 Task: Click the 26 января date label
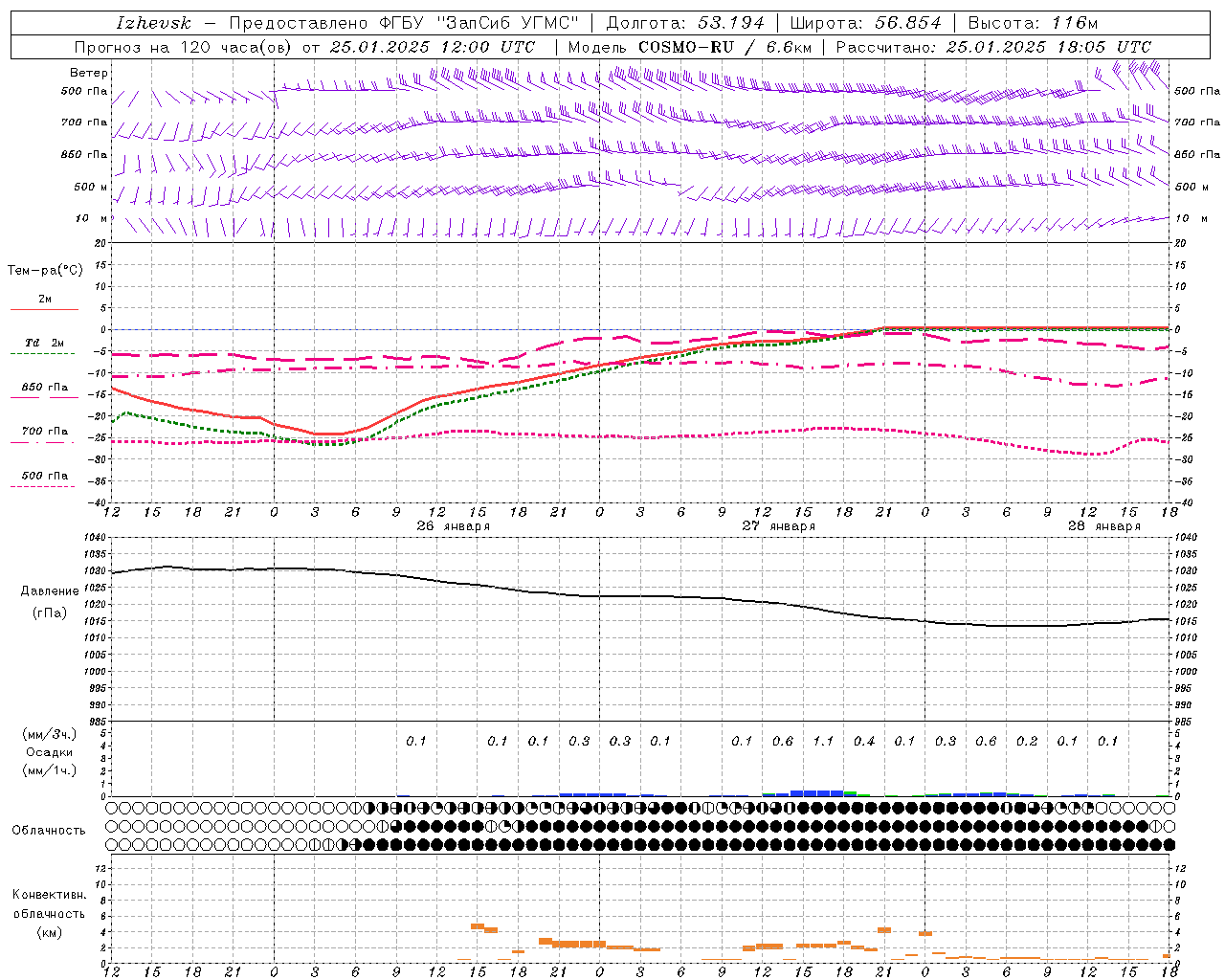point(453,526)
